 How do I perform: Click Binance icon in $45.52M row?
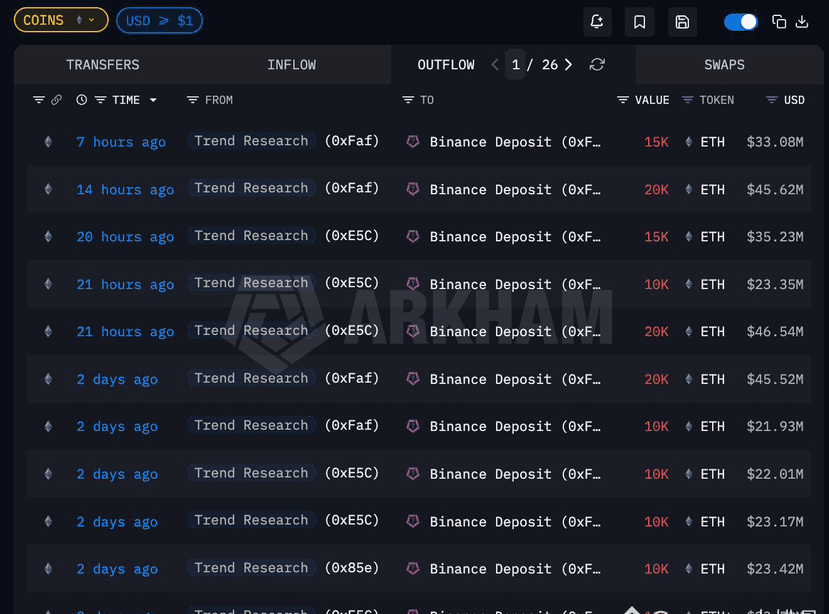click(x=413, y=379)
